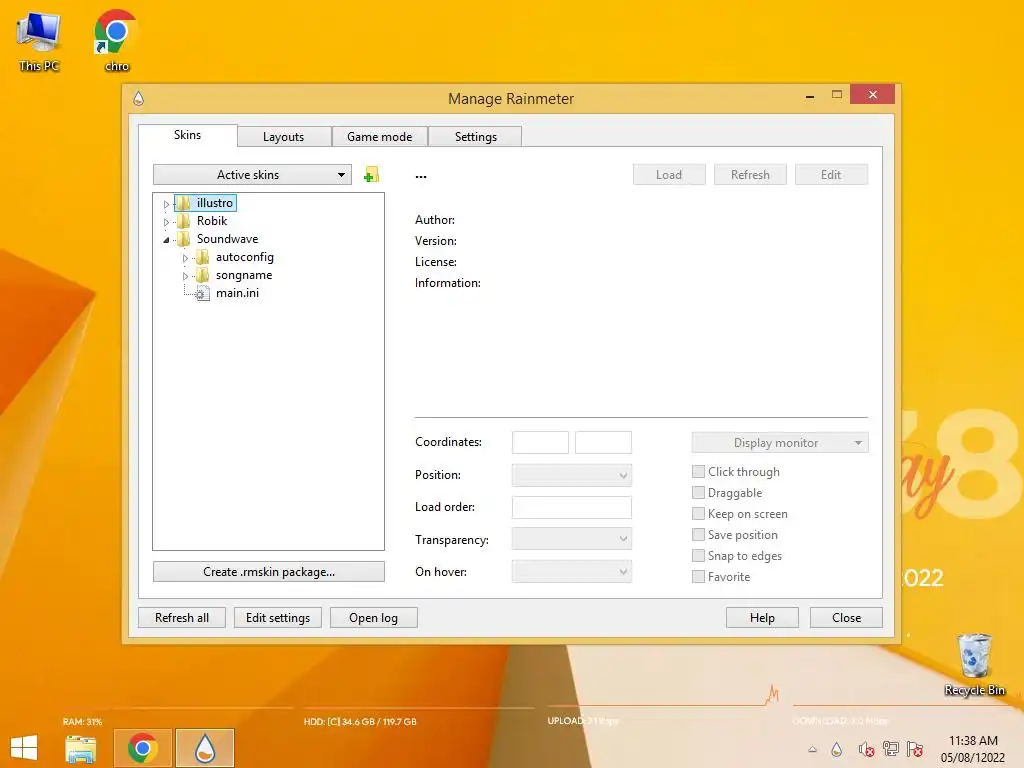Click the Load order input field
1024x768 pixels.
tap(571, 507)
